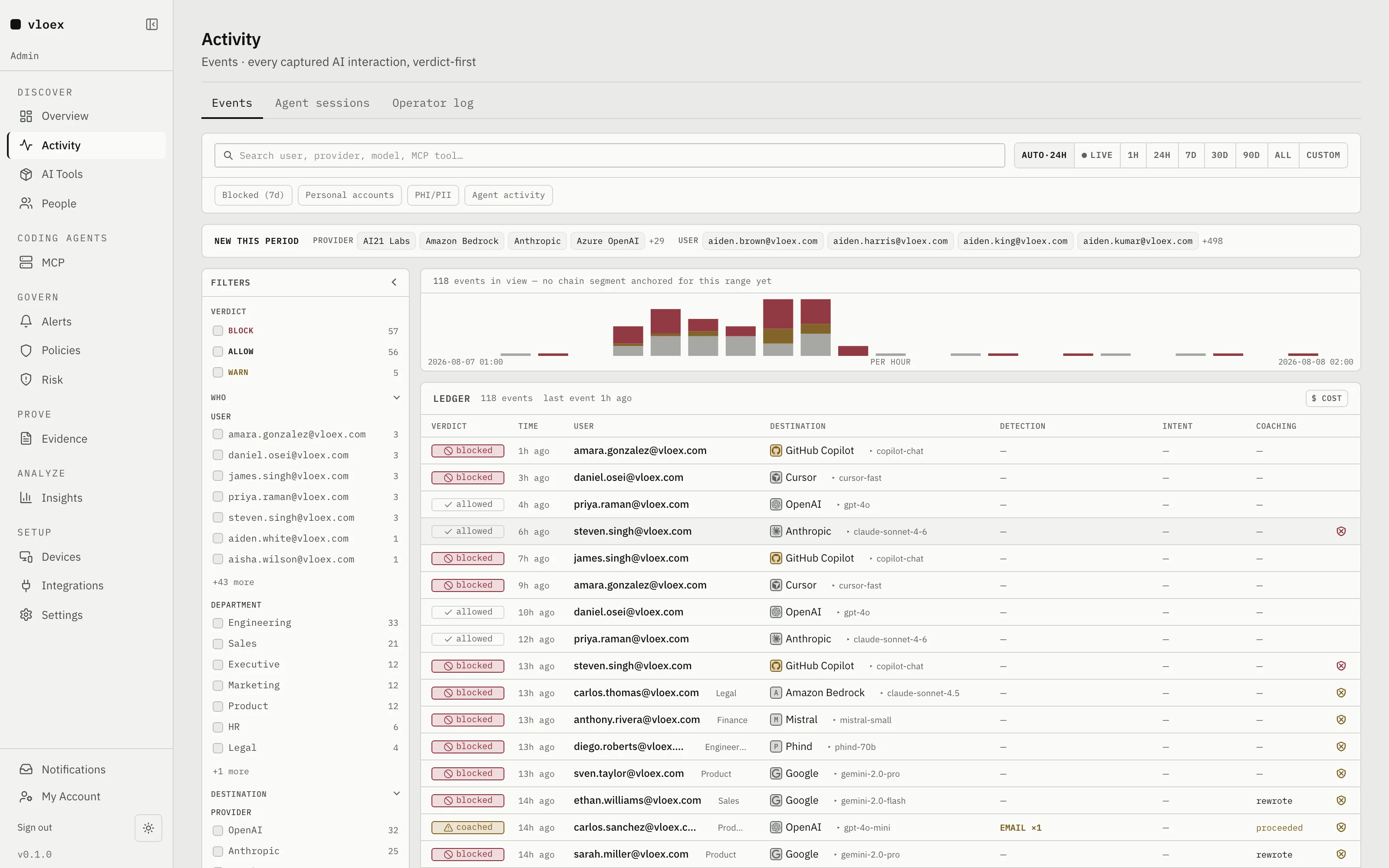The image size is (1389, 868).
Task: Check the ALLOW verdict filter
Action: [217, 352]
